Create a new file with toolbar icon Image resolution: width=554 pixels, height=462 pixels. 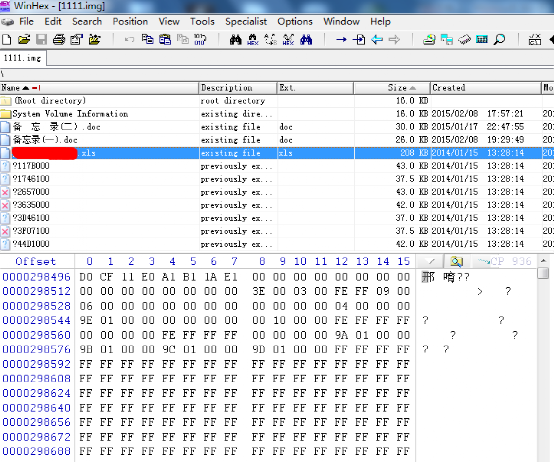6,40
